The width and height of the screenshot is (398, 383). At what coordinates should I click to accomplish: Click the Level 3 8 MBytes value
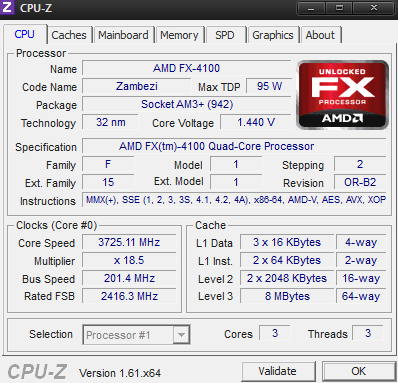click(287, 296)
